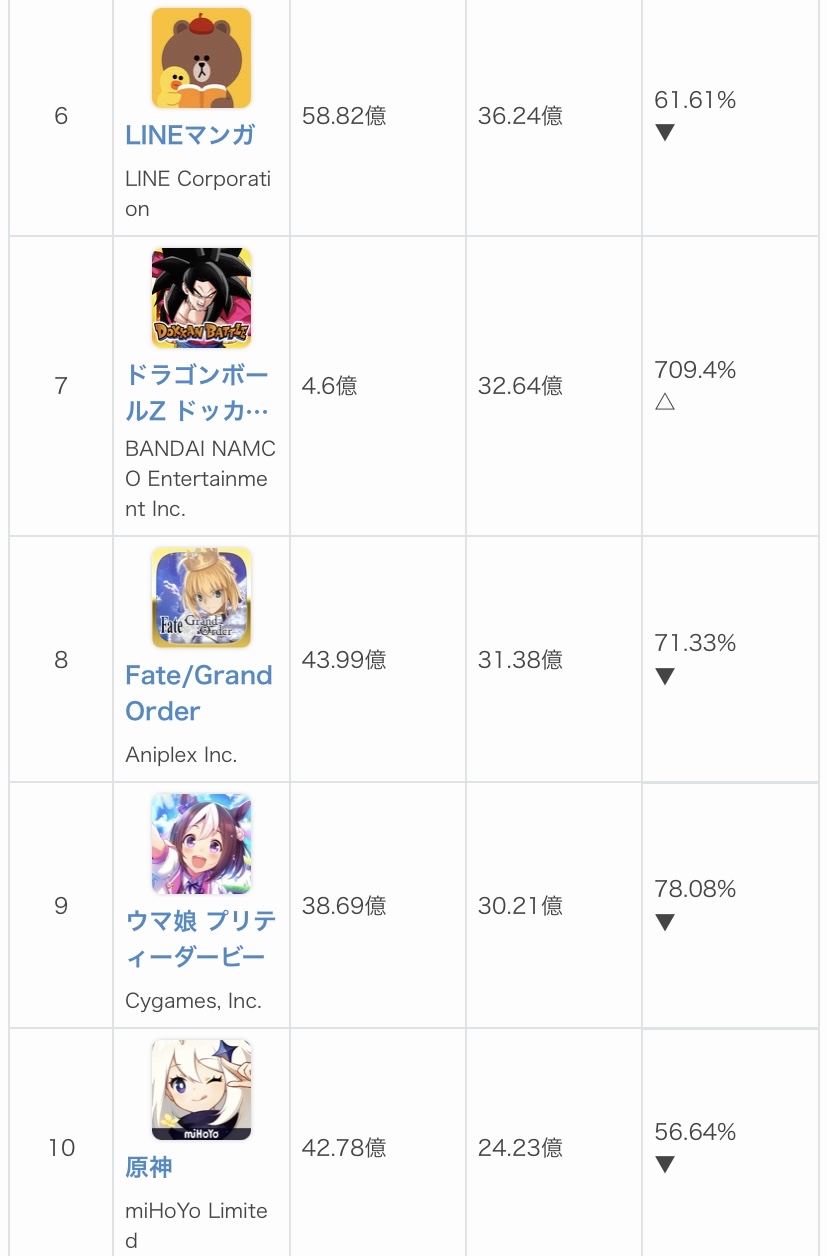Open the LINE Manga app icon
The height and width of the screenshot is (1256, 827).
click(201, 58)
